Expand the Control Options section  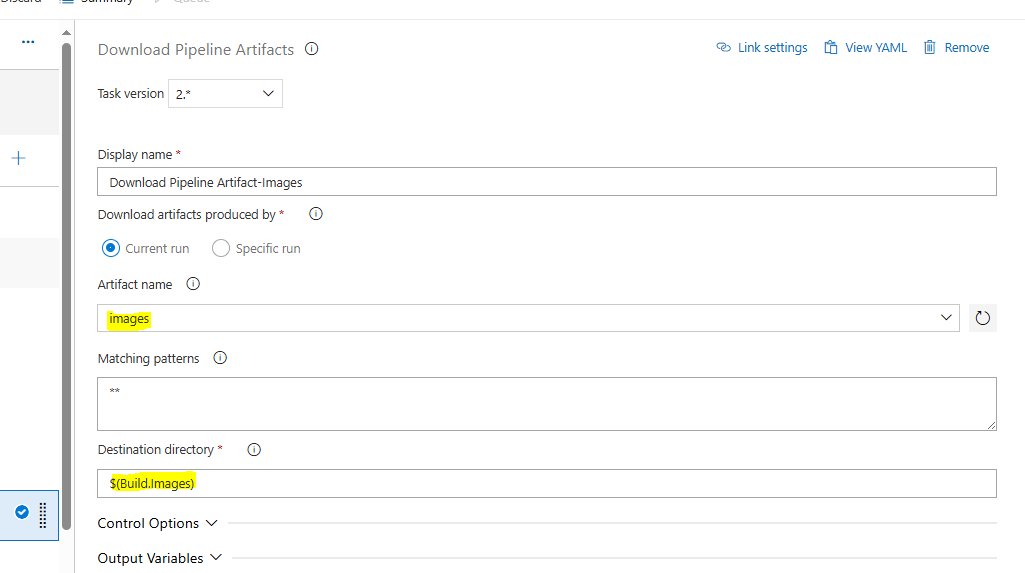[x=158, y=523]
